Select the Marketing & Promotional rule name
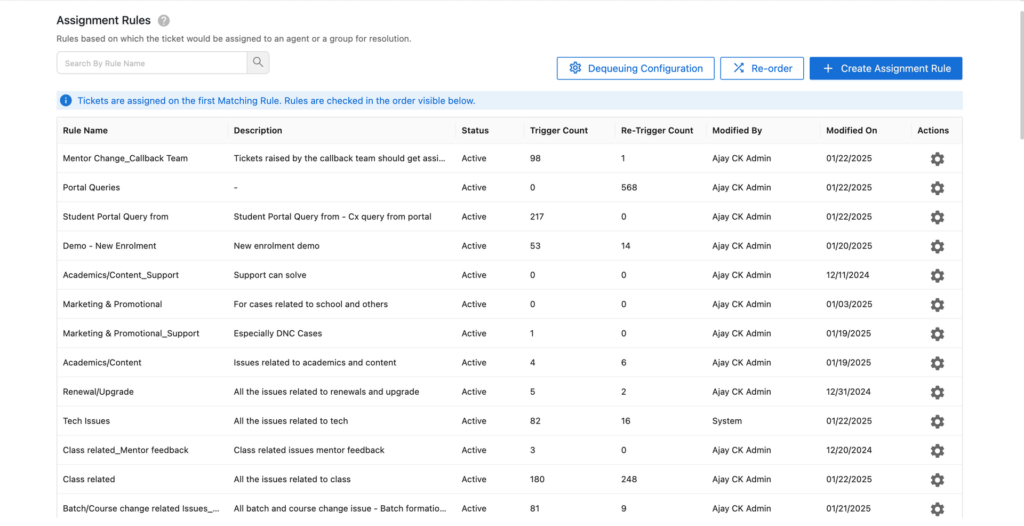The width and height of the screenshot is (1024, 526). coord(112,304)
